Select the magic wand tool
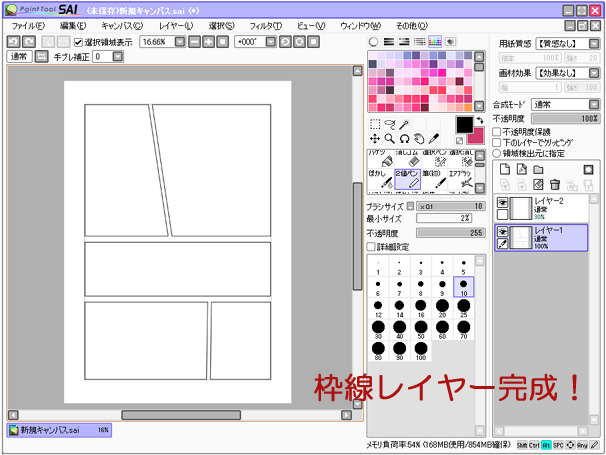Image resolution: width=606 pixels, height=455 pixels. coord(404,124)
